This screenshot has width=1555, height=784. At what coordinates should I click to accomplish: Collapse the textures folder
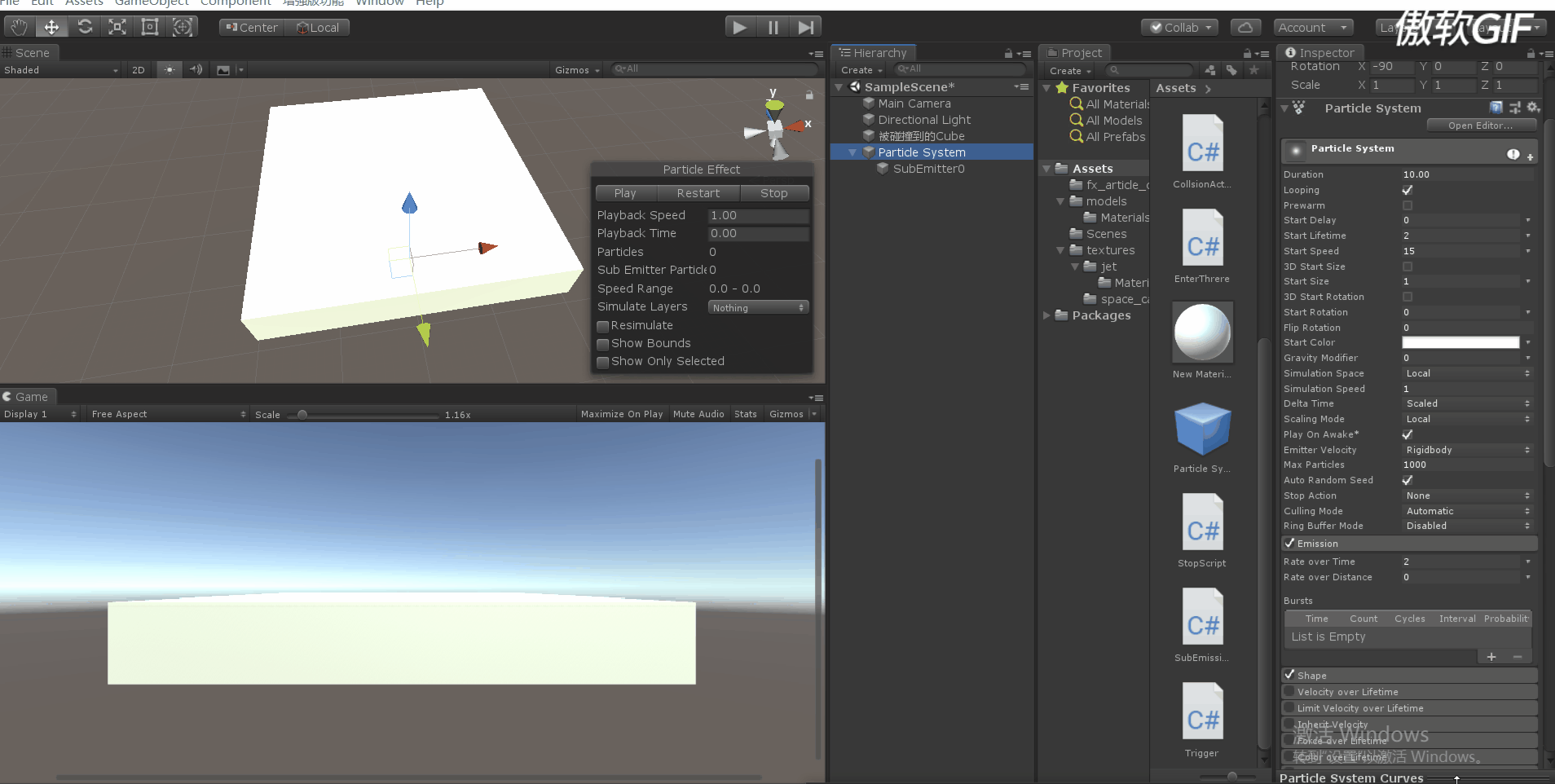[x=1060, y=250]
